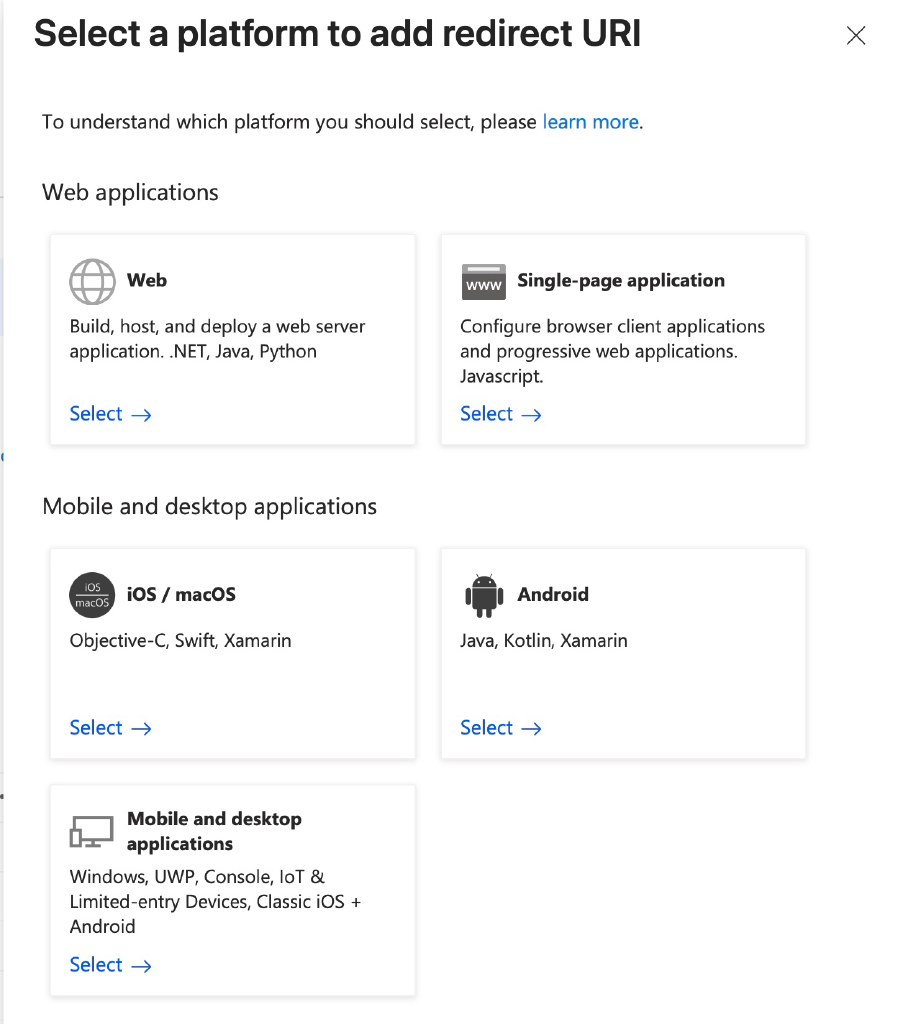
Task: Select the Web platform
Action: tap(110, 414)
